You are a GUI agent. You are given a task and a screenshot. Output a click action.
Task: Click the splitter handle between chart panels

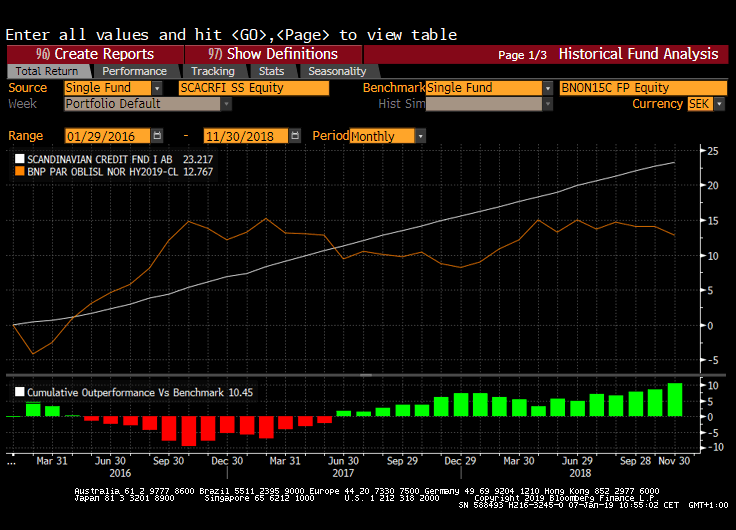pos(366,375)
